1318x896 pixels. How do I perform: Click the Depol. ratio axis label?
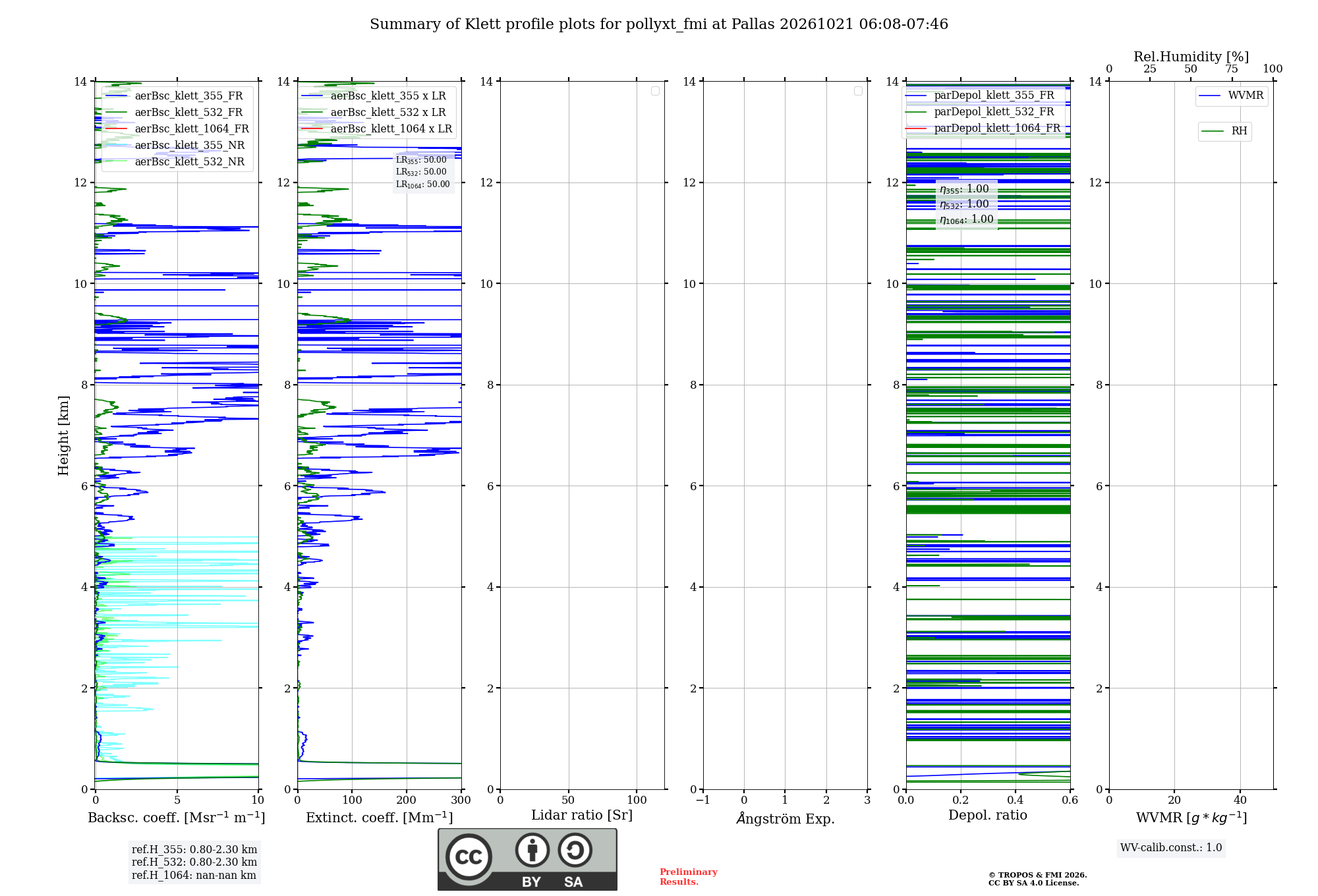(x=988, y=816)
